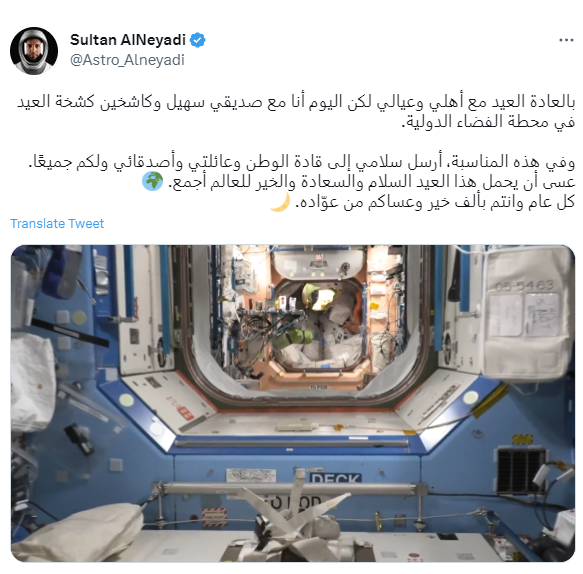Click the DECK label in the photo
The image size is (583, 574).
[x=336, y=478]
